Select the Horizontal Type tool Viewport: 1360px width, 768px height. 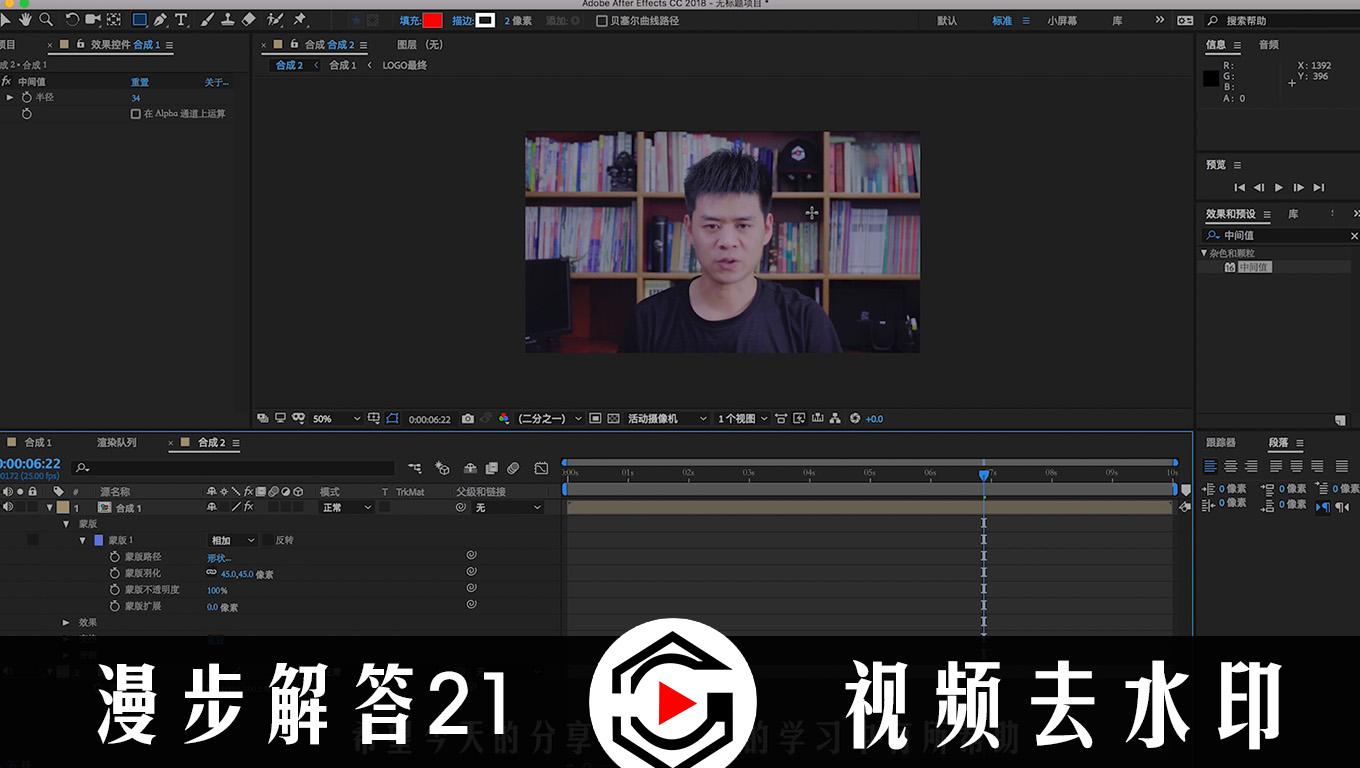pos(181,19)
